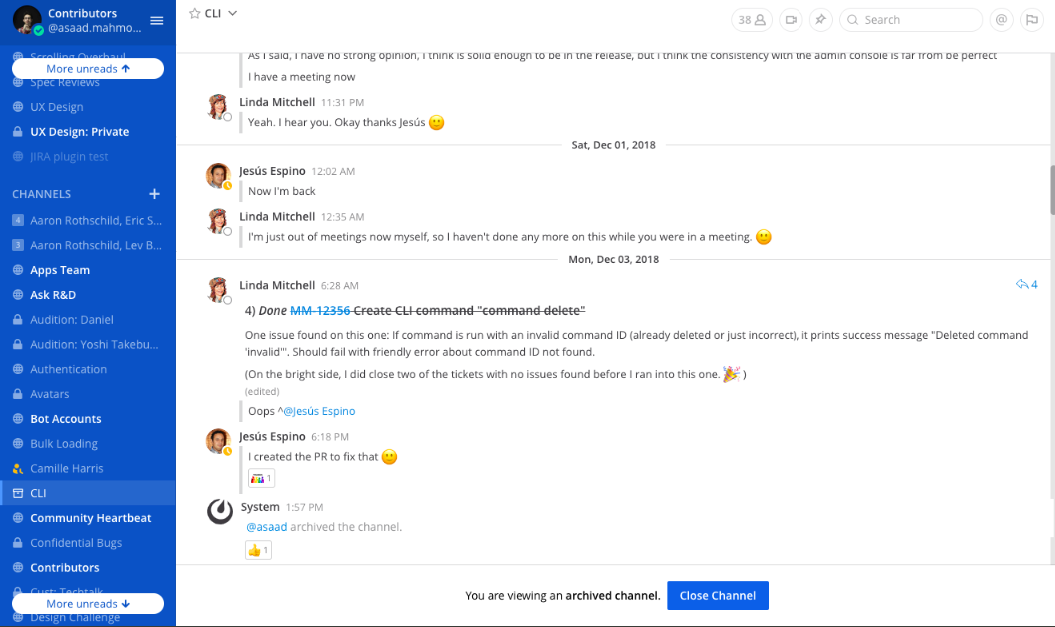Image resolution: width=1055 pixels, height=627 pixels.
Task: Jump to More unreads below
Action: point(88,603)
